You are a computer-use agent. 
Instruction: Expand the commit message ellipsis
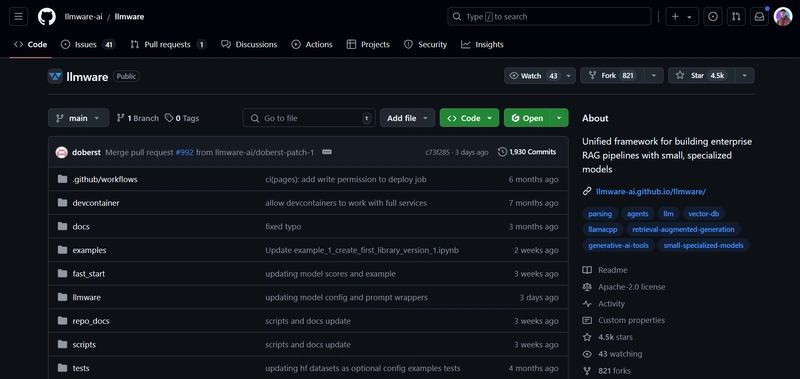[327, 152]
